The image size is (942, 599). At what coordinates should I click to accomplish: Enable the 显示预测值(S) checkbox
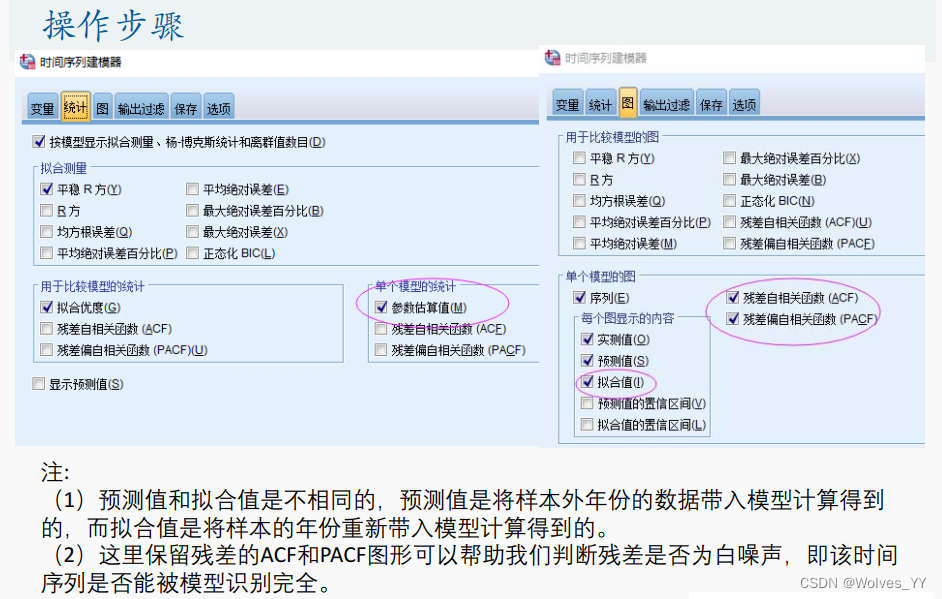click(x=39, y=384)
